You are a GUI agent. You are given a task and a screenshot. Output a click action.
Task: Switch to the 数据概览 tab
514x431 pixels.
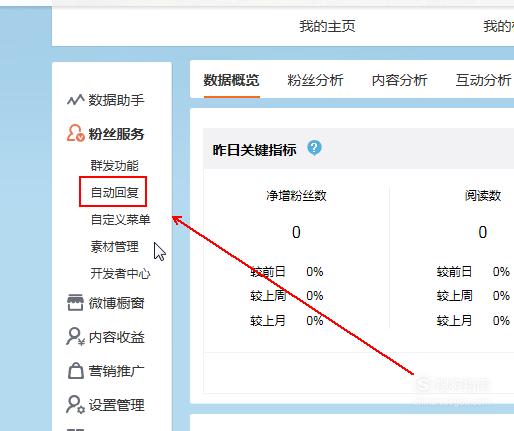pyautogui.click(x=231, y=80)
